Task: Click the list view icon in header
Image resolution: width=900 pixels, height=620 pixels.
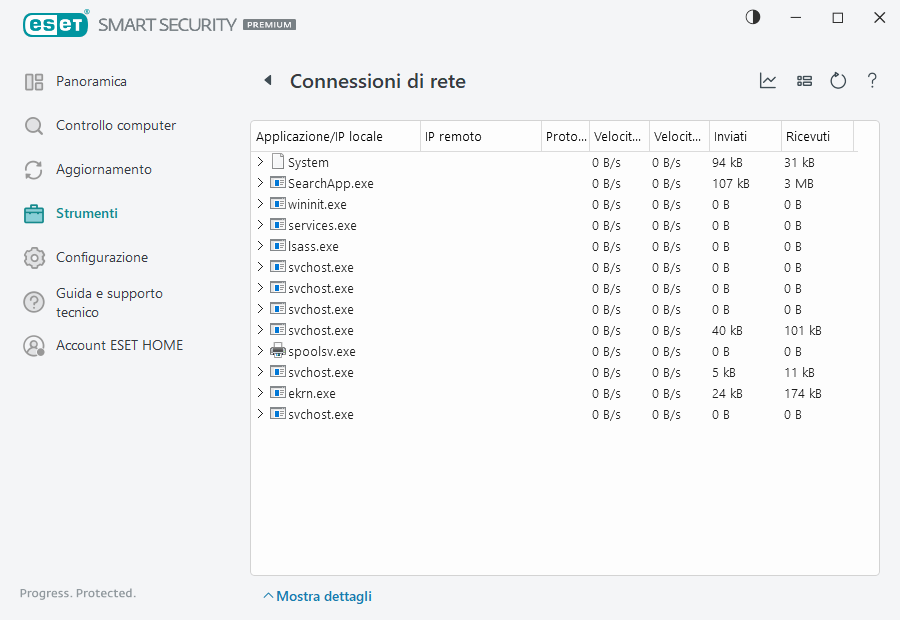Action: point(804,81)
